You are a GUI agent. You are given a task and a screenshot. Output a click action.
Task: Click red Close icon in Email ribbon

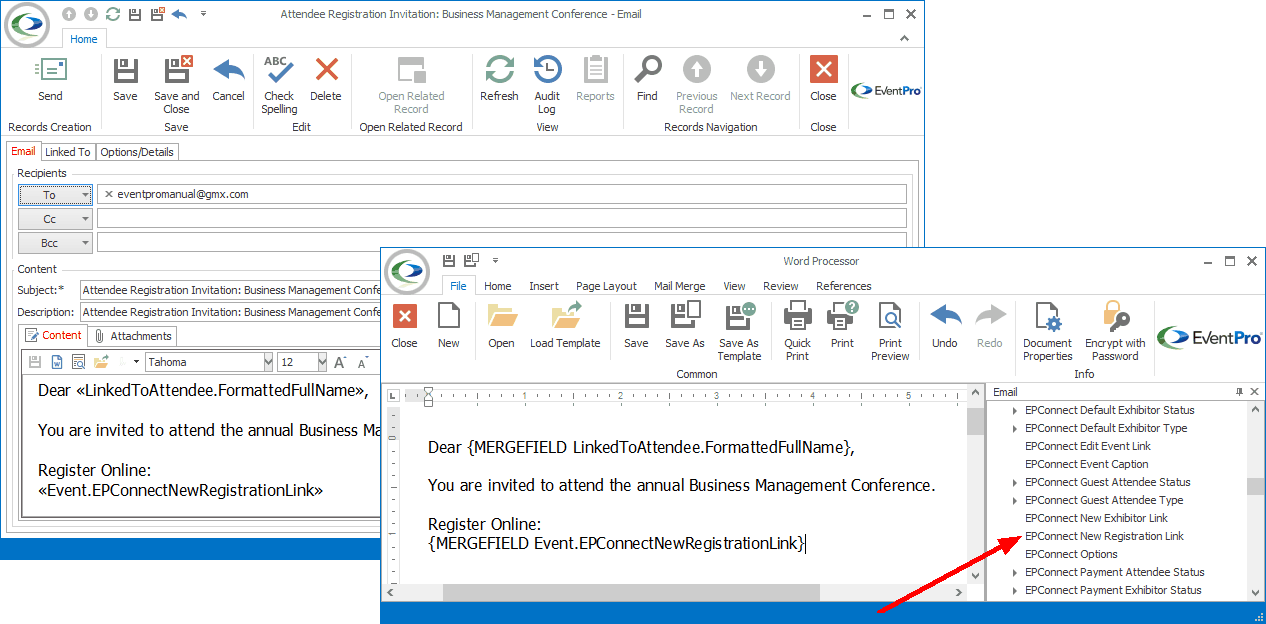pos(823,70)
